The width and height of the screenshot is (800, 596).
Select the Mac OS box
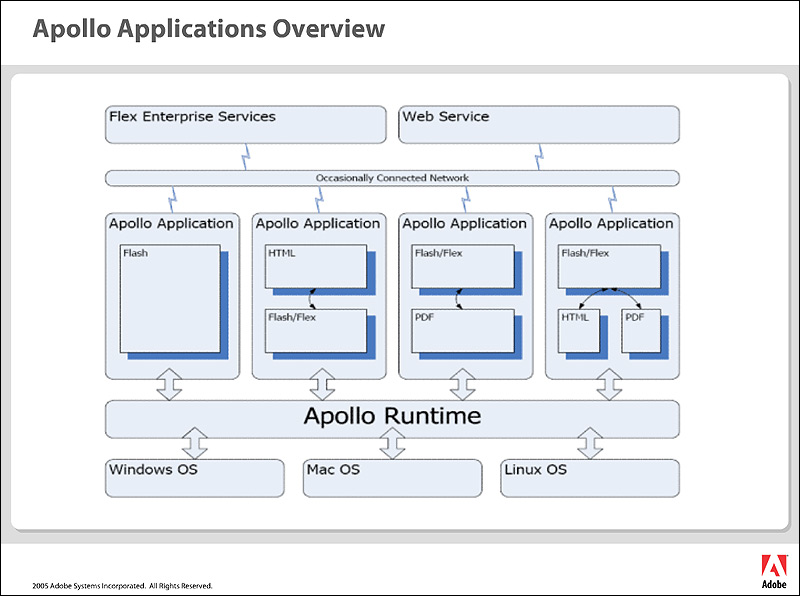click(x=392, y=478)
